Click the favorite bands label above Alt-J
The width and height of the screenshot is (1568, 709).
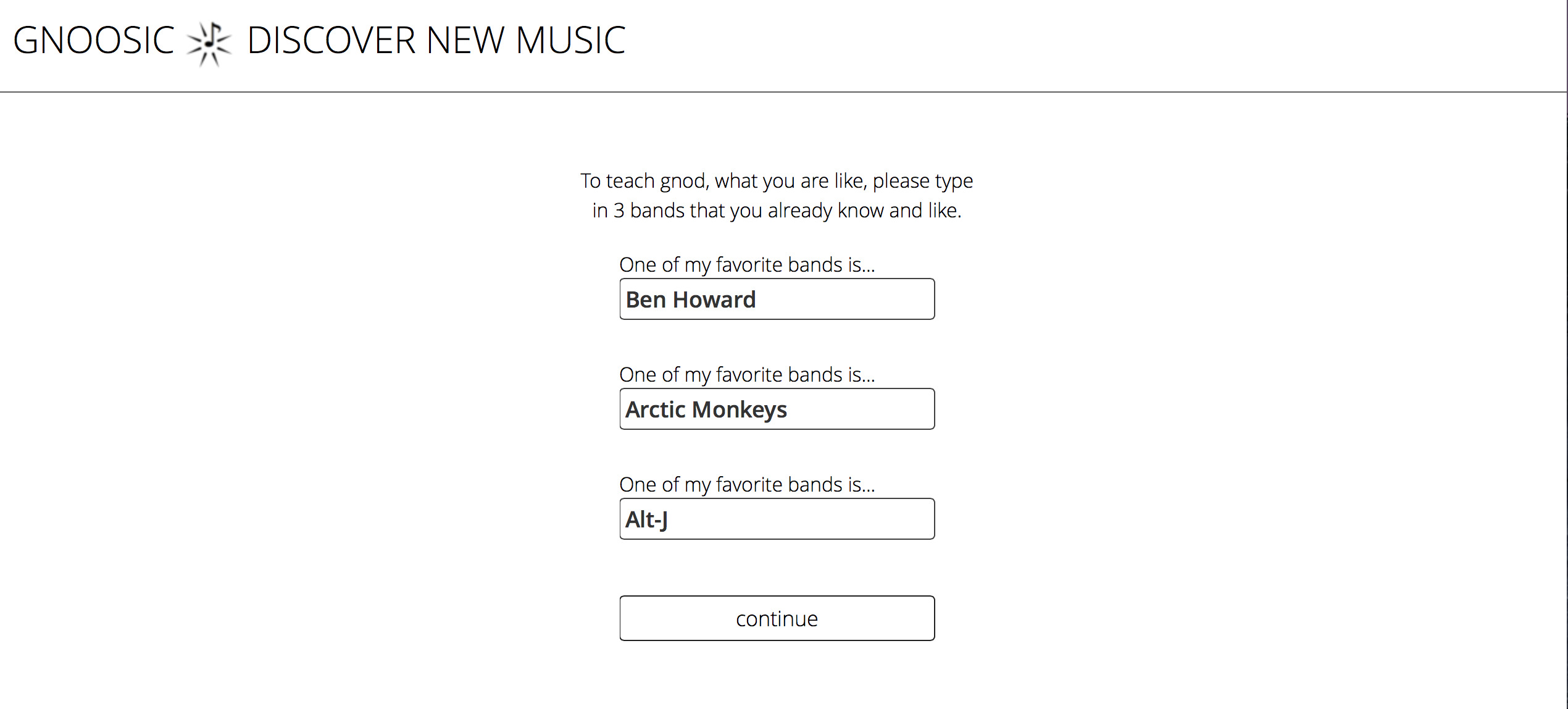747,485
